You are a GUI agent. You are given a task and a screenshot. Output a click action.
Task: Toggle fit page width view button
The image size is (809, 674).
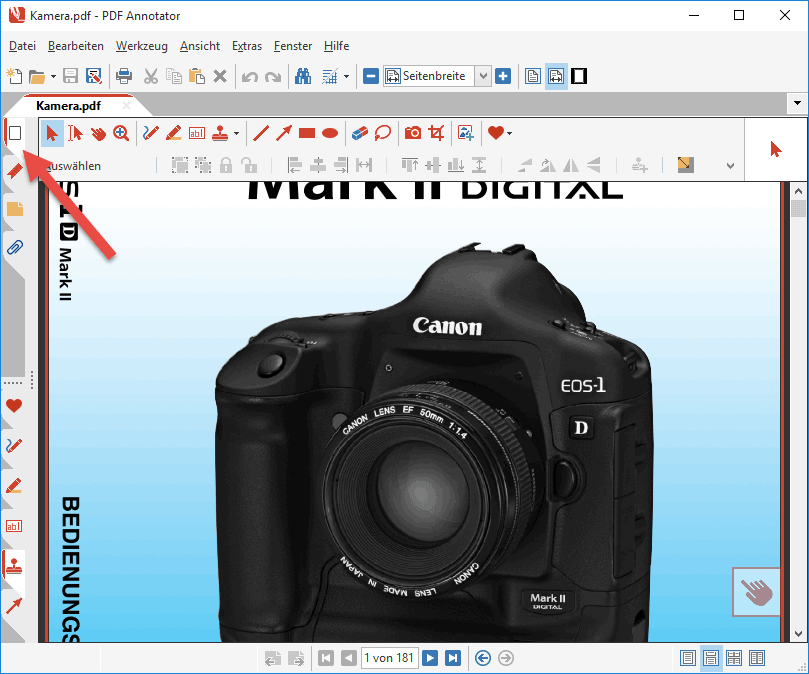556,76
